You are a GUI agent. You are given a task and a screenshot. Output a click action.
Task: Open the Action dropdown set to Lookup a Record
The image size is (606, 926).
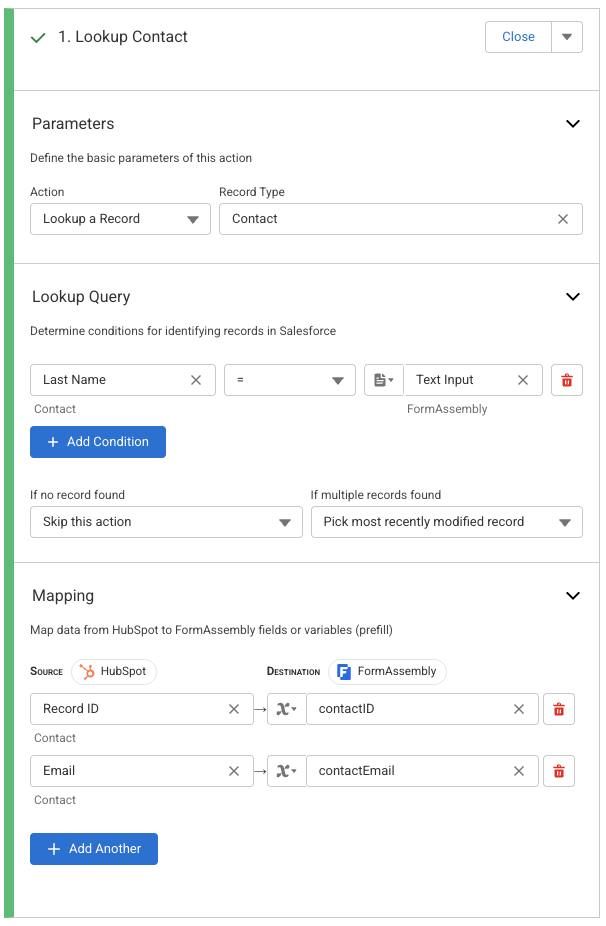[120, 219]
